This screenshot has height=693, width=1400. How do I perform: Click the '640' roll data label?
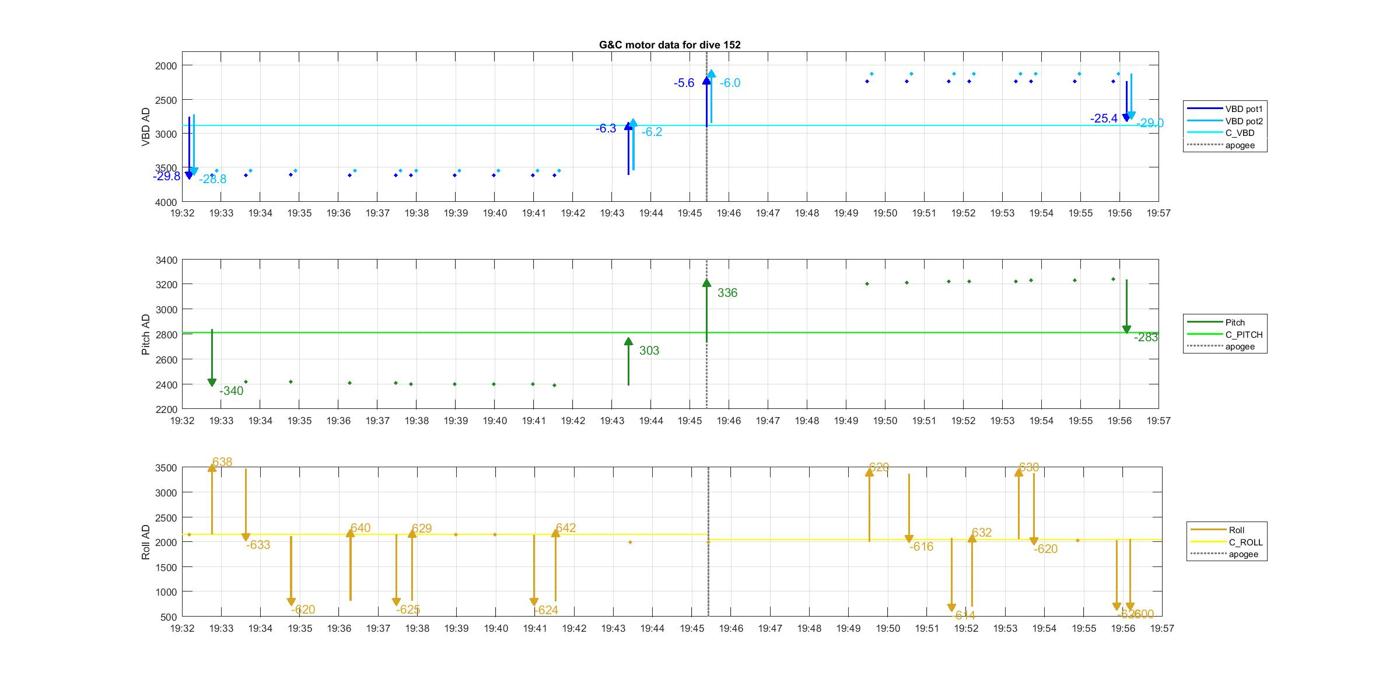point(360,528)
